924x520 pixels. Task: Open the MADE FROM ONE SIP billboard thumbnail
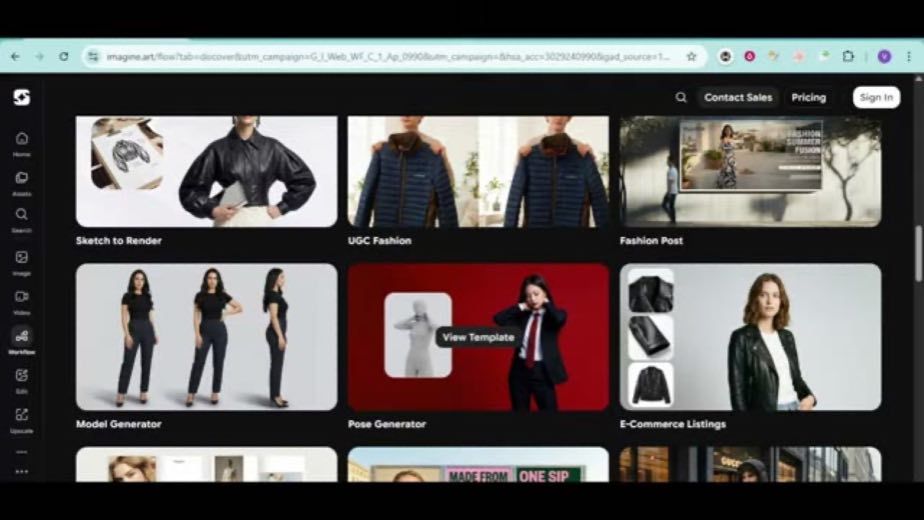478,465
